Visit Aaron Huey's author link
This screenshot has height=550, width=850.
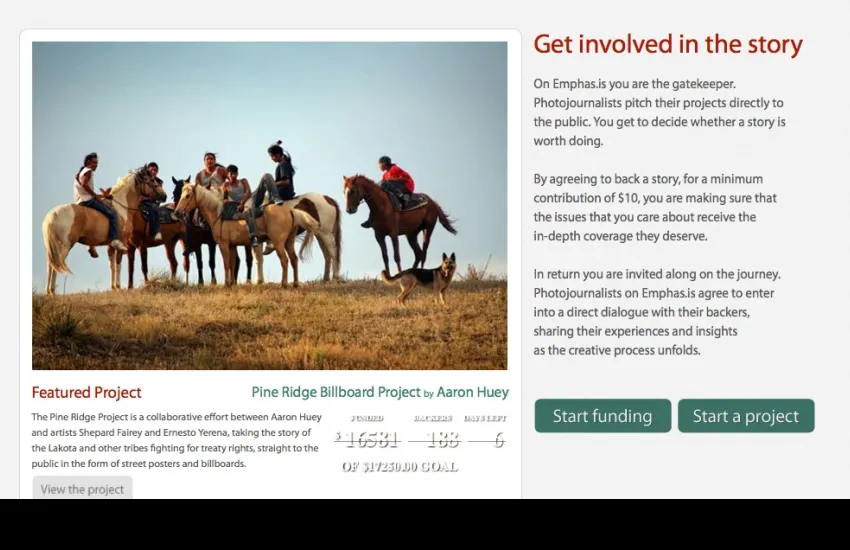click(x=473, y=392)
